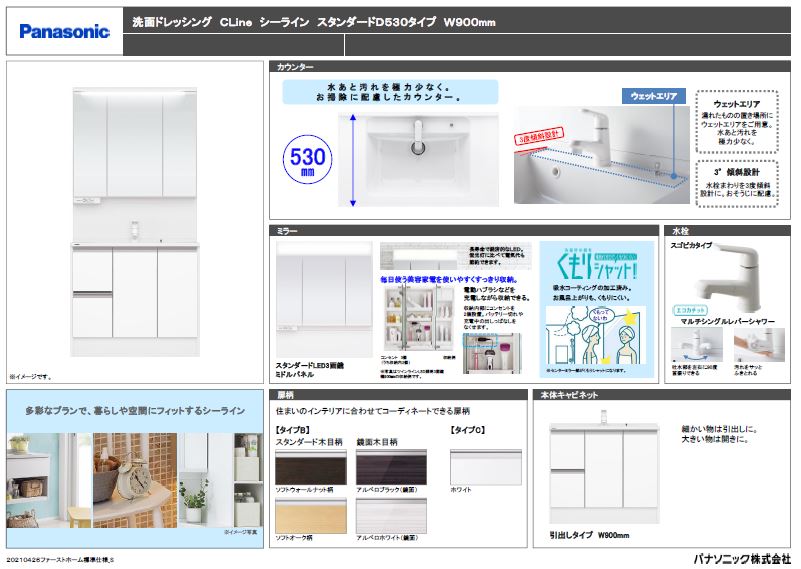Click the blue text 毎日使う美容家電を使いやすくすっきり収納
This screenshot has width=801, height=569.
coord(450,280)
